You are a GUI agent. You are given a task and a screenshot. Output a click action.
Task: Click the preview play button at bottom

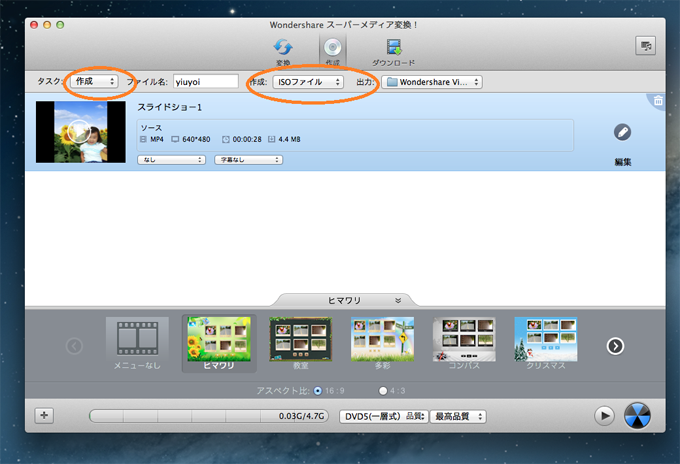coord(604,416)
